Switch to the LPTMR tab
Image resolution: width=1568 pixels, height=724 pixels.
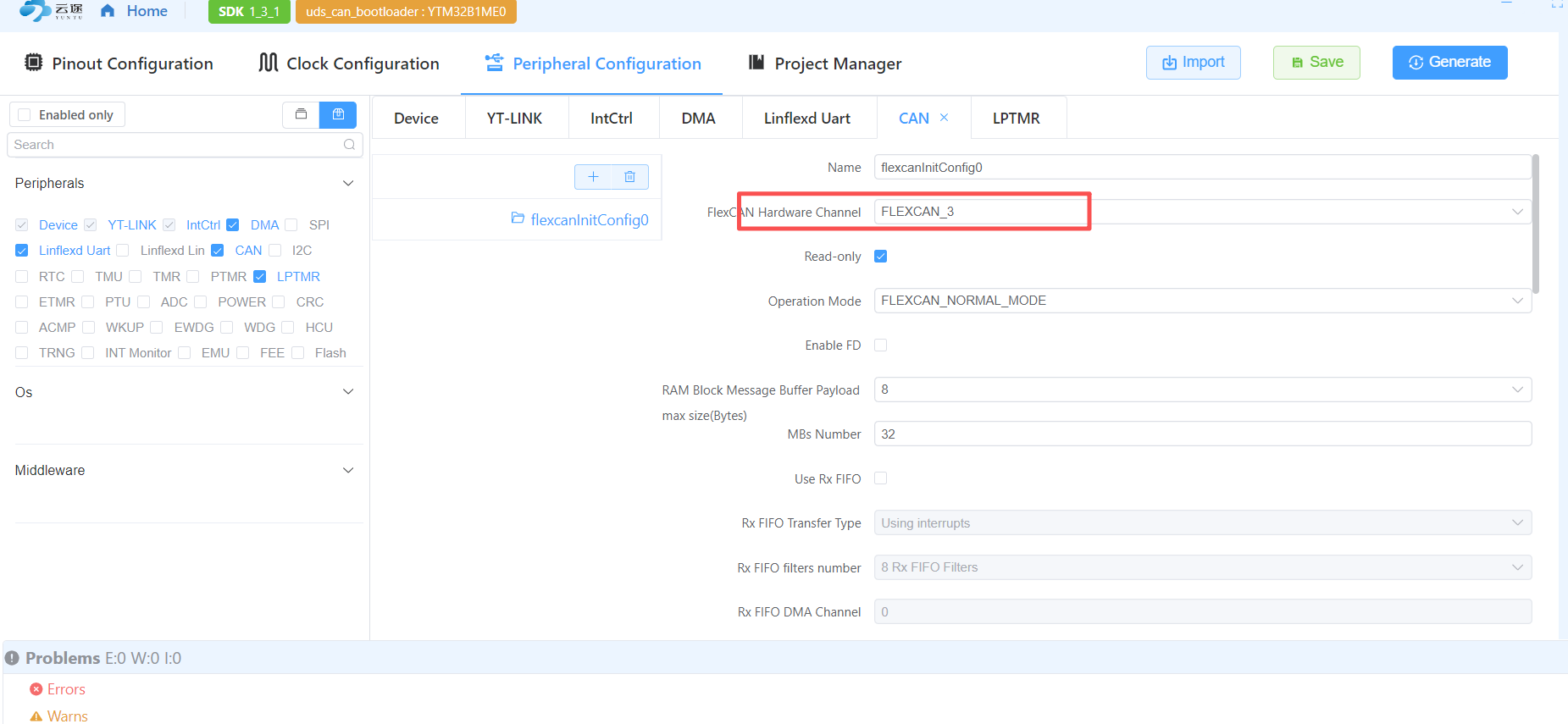tap(1016, 119)
